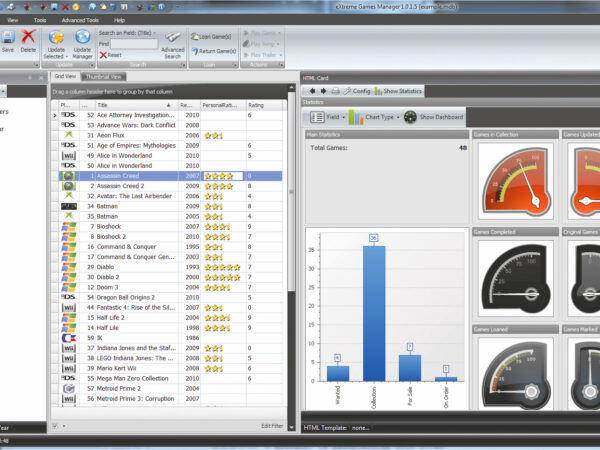Switch to the Thumbnail View tab
Screen dimensions: 600x450
[104, 76]
